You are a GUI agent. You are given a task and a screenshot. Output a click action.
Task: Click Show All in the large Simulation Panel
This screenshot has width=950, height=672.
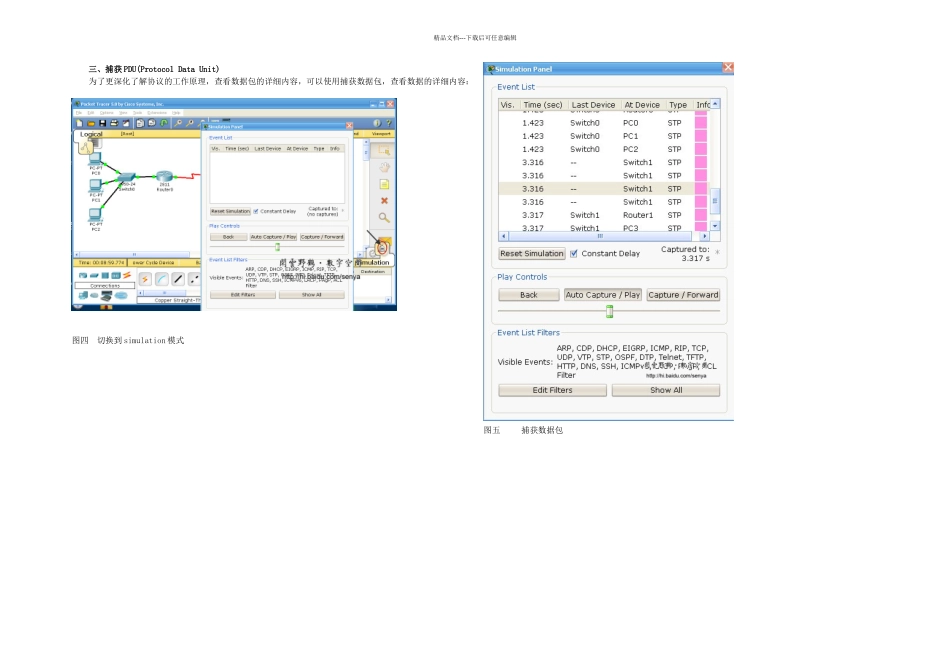point(666,390)
